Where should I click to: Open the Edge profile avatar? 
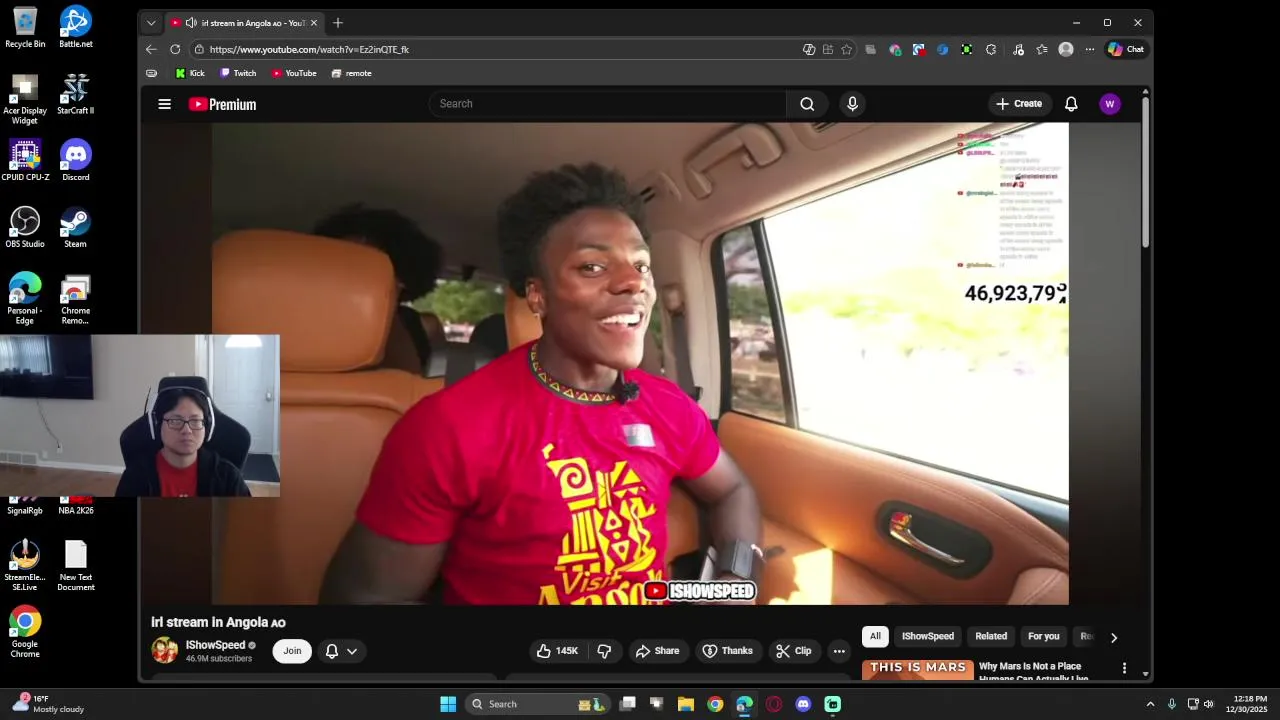1066,49
